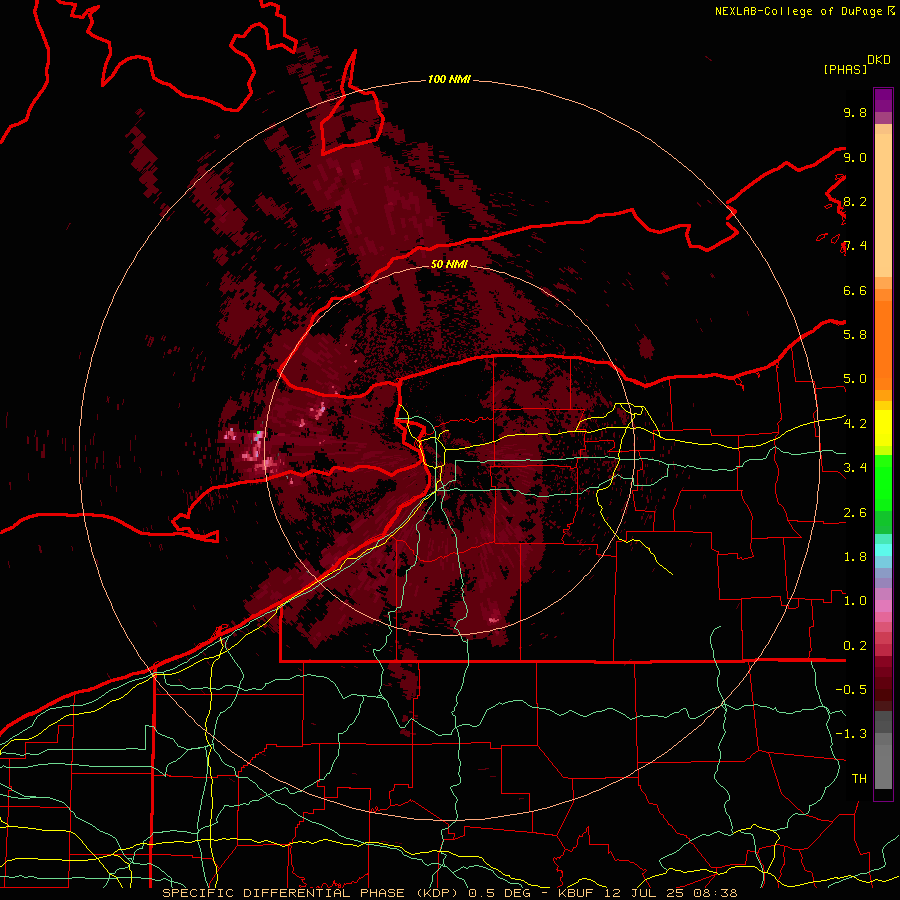The height and width of the screenshot is (900, 900).
Task: Click the 9.0 value on the color scale
Action: click(855, 157)
